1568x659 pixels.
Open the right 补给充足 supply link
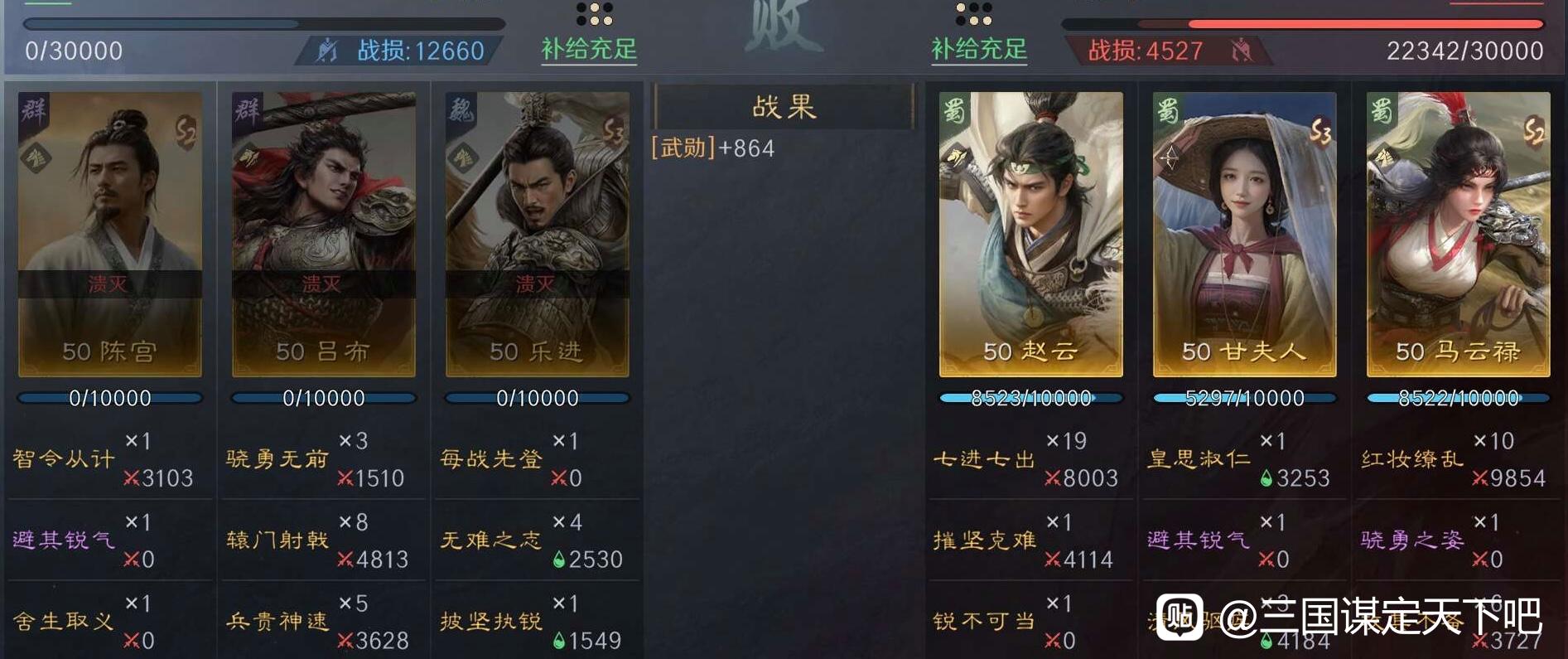pyautogui.click(x=979, y=50)
